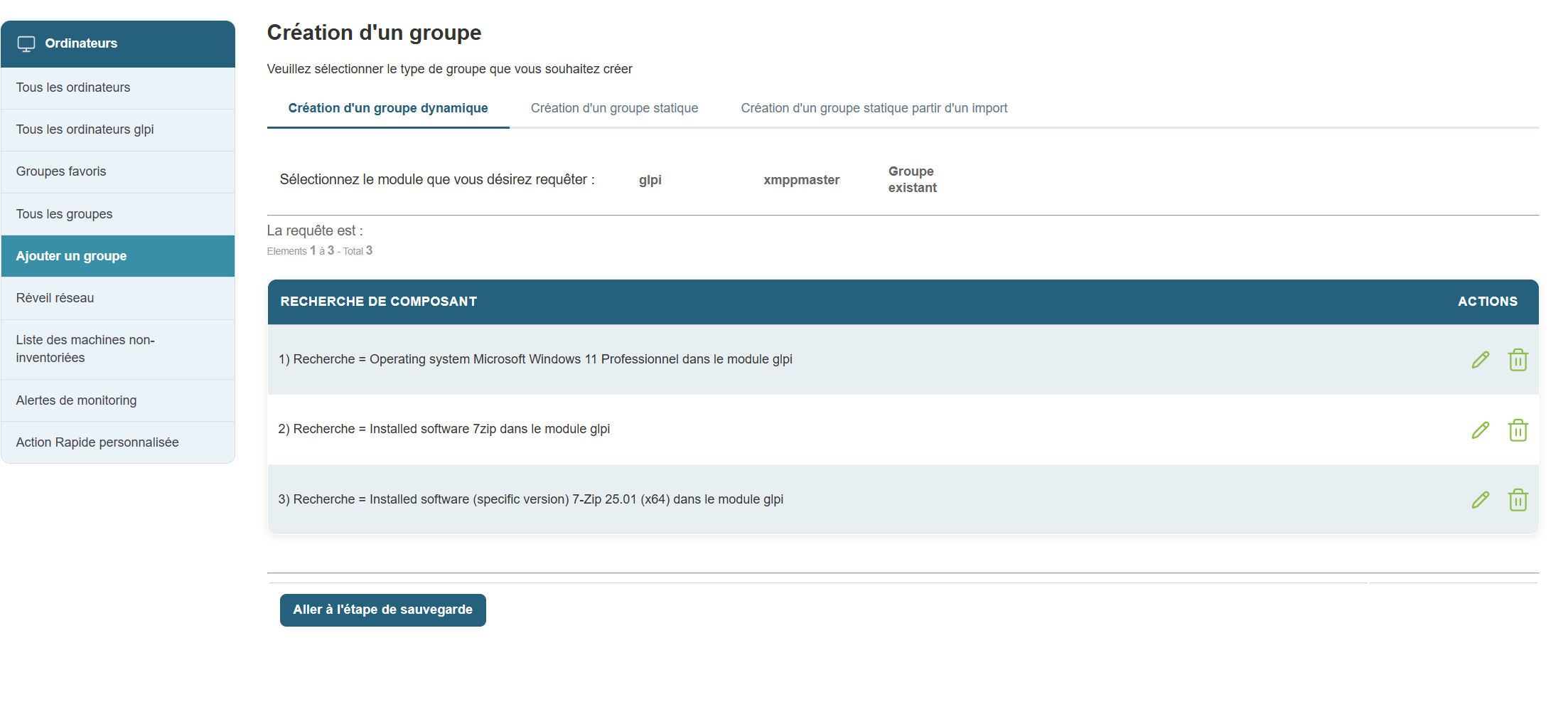Go to Tous les ordinateurs glpi
This screenshot has height=707, width=1568.
pyautogui.click(x=85, y=129)
